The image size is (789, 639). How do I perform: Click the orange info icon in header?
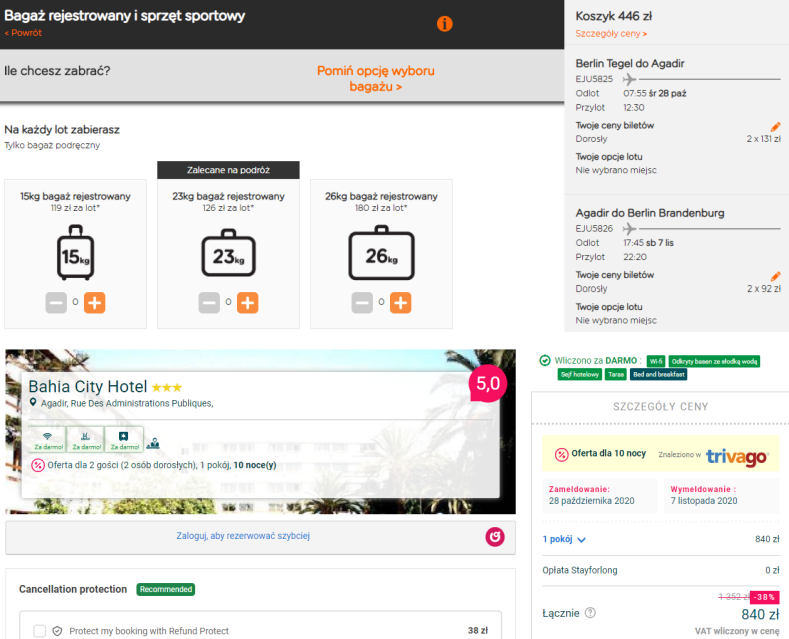445,24
